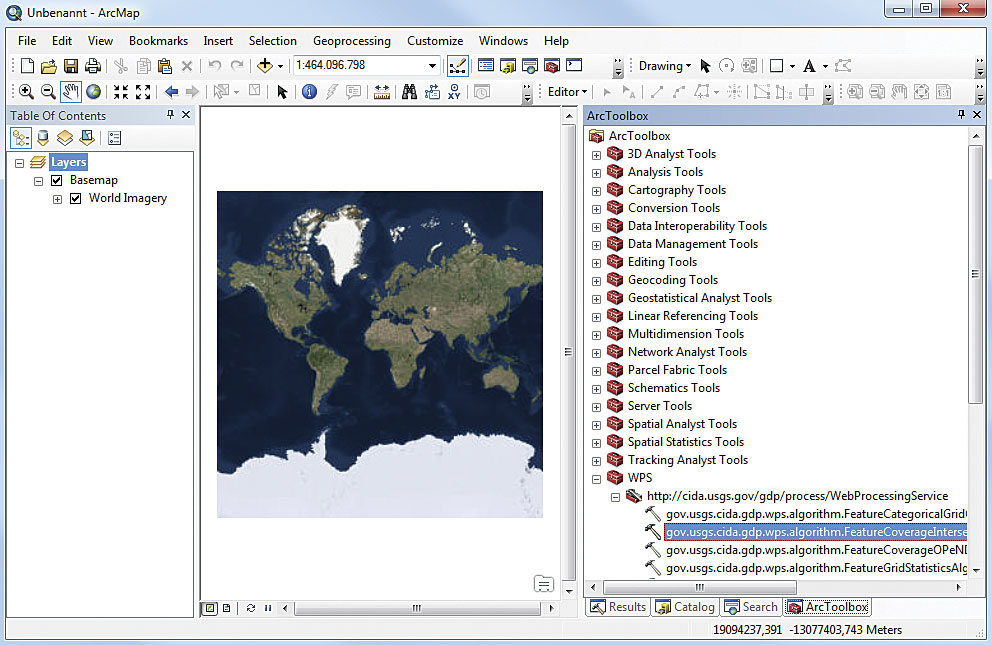Click the Save document icon
This screenshot has height=645, width=992.
coord(71,66)
